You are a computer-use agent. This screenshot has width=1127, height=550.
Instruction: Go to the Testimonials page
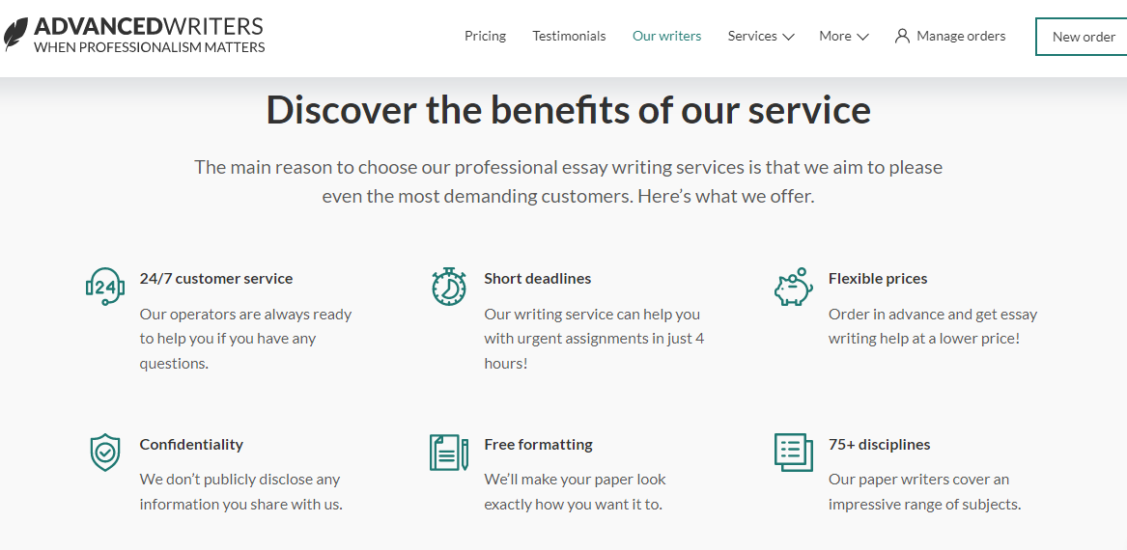569,36
